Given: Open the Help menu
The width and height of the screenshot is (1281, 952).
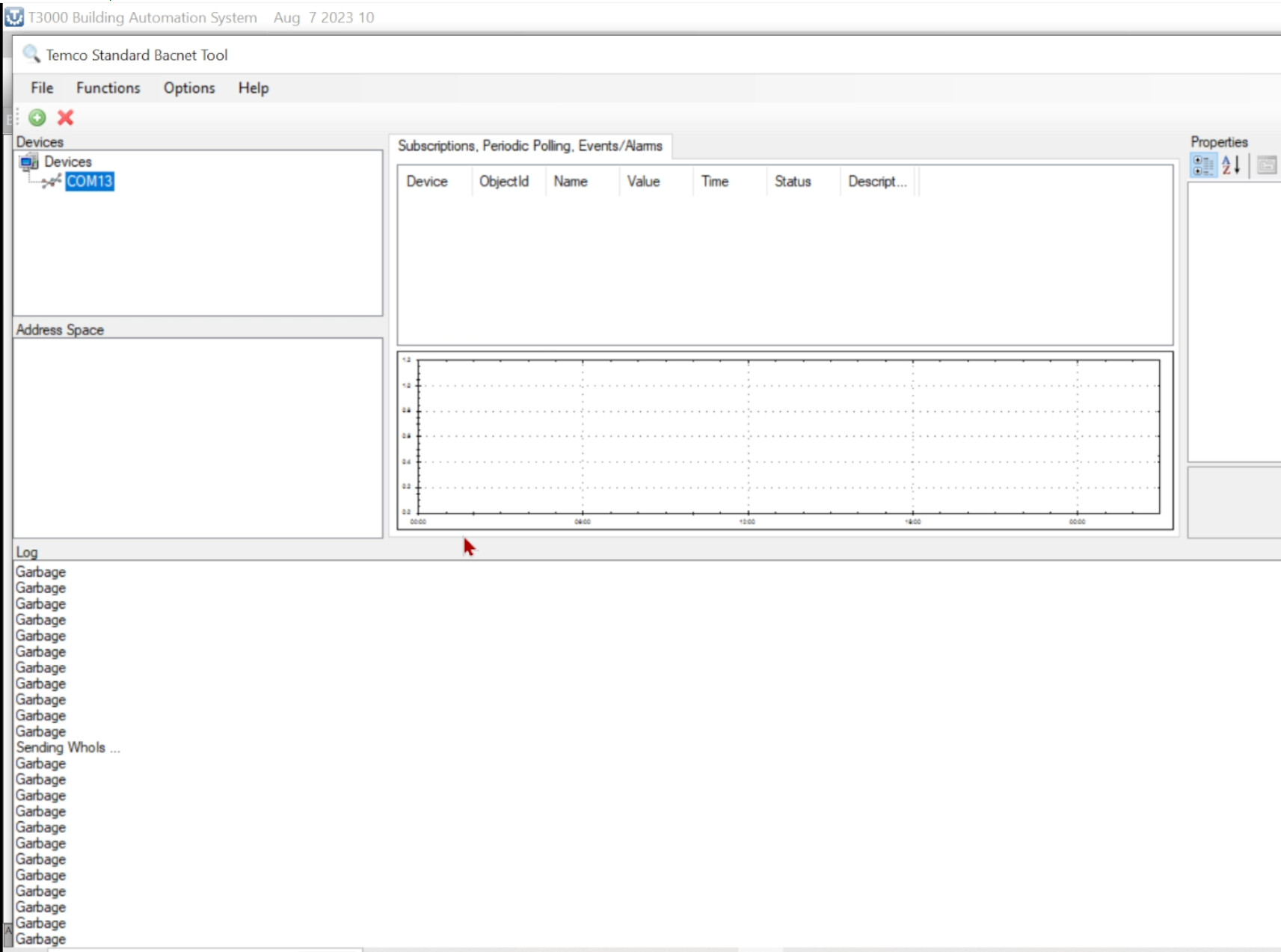Looking at the screenshot, I should [x=253, y=88].
